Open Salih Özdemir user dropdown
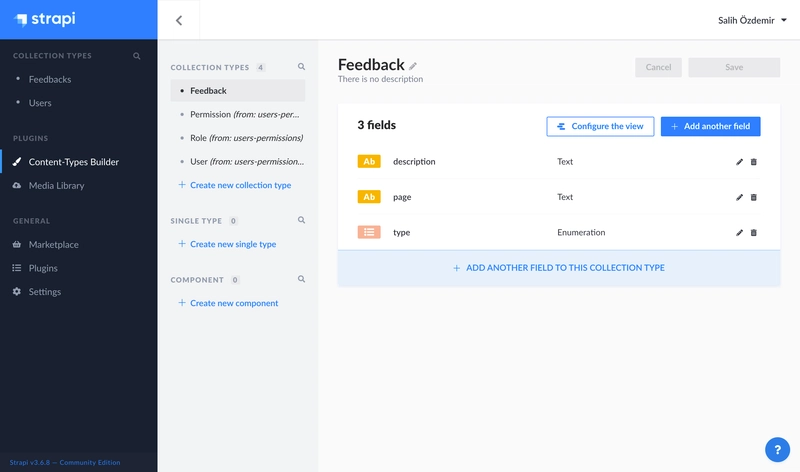 (x=752, y=20)
